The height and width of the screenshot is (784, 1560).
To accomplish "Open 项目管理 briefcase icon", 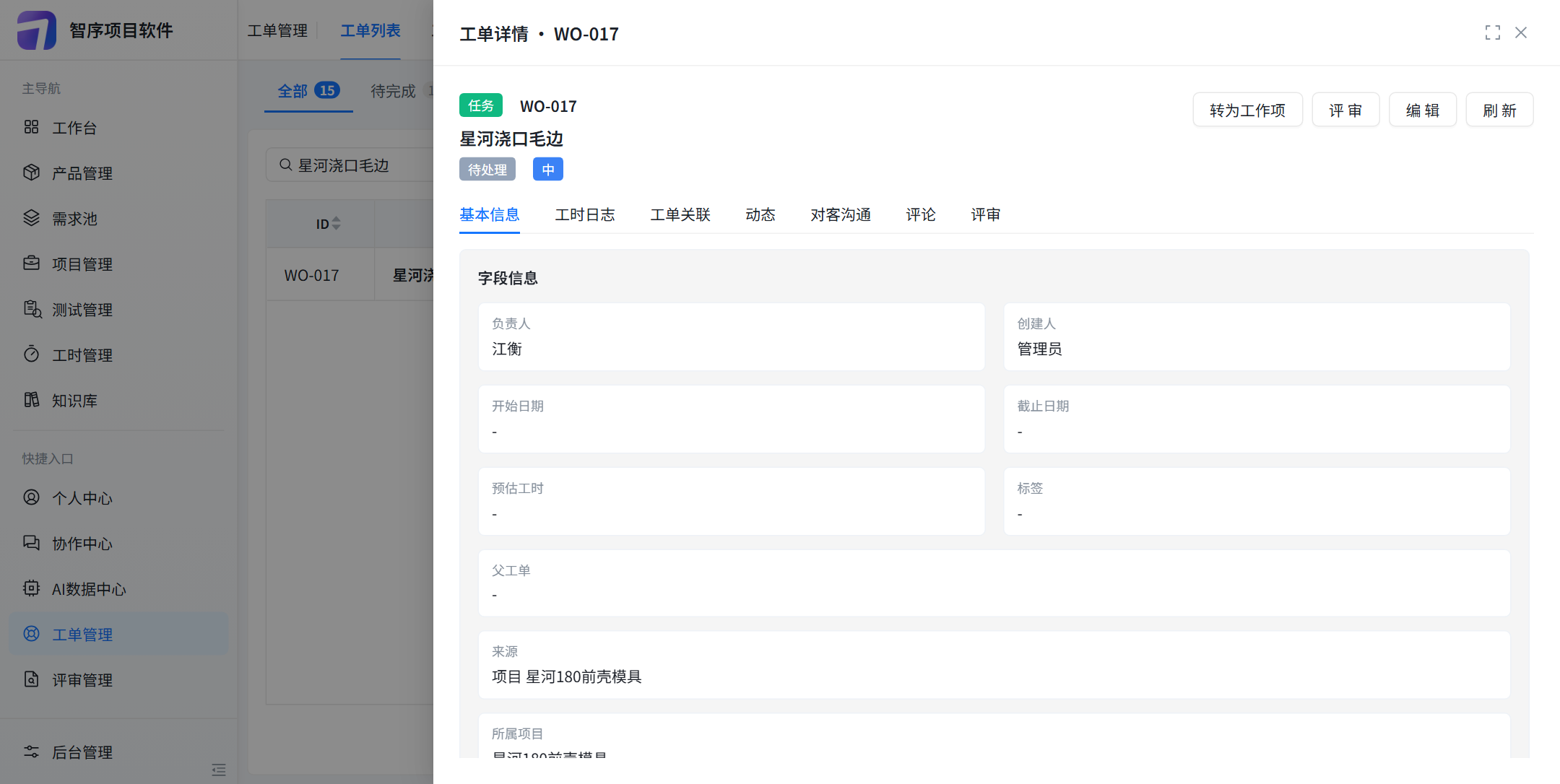I will tap(31, 263).
